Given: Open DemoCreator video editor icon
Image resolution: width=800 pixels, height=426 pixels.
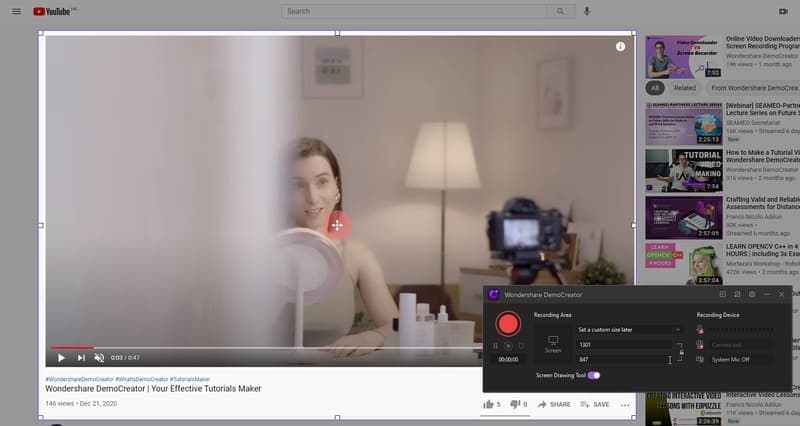Looking at the screenshot, I should click(x=737, y=294).
